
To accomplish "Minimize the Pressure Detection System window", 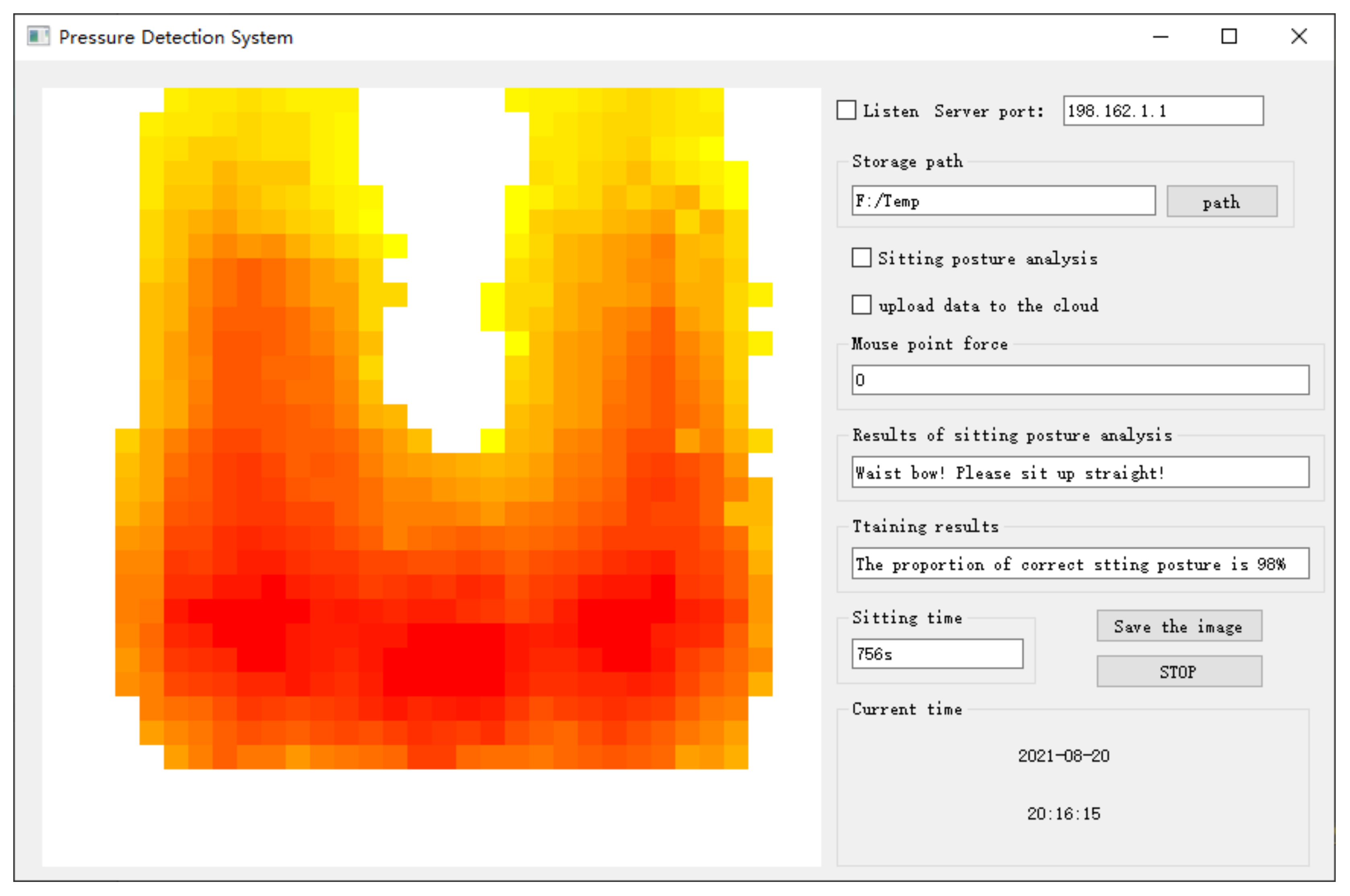I will pyautogui.click(x=1160, y=37).
